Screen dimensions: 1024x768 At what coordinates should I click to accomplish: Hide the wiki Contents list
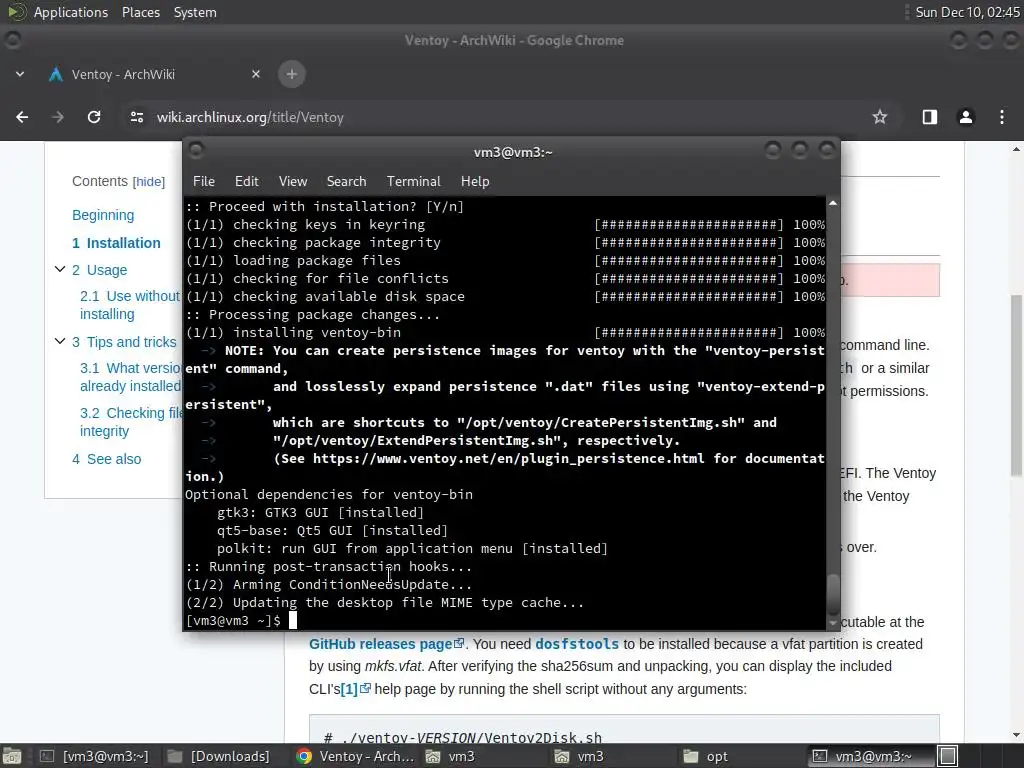149,182
